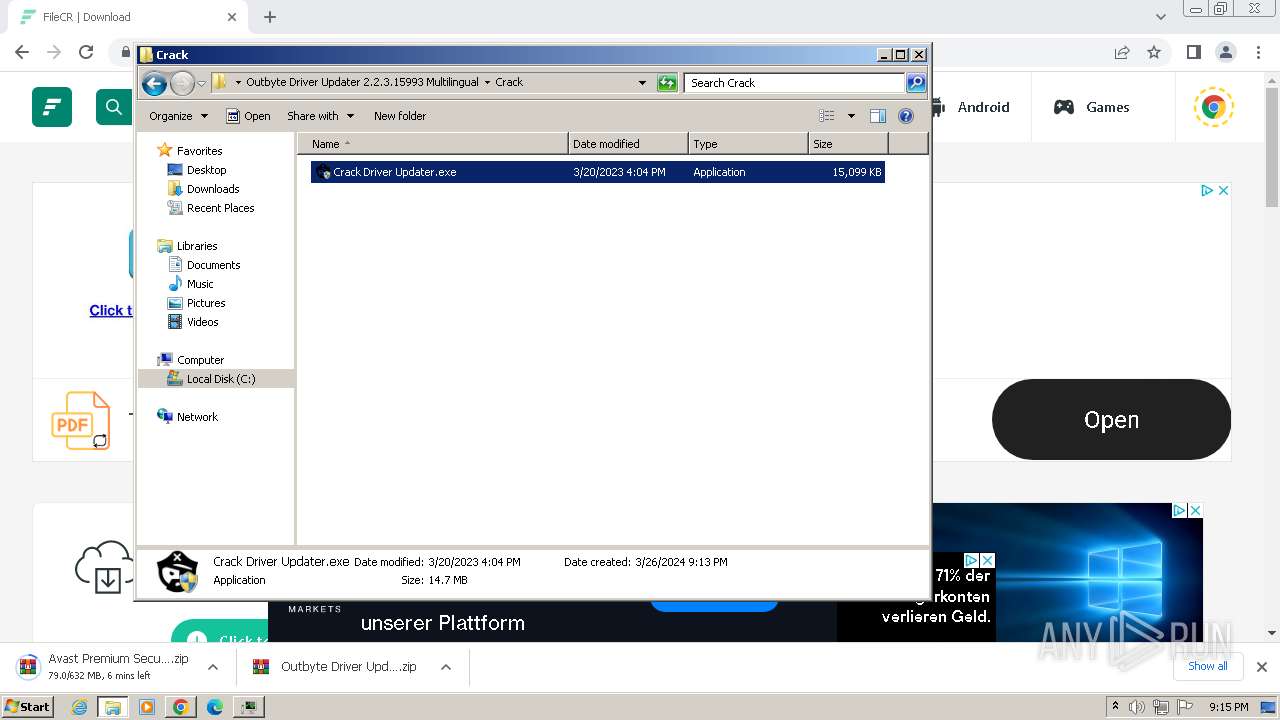Viewport: 1280px width, 720px height.
Task: Reload the Chrome page
Action: click(86, 52)
